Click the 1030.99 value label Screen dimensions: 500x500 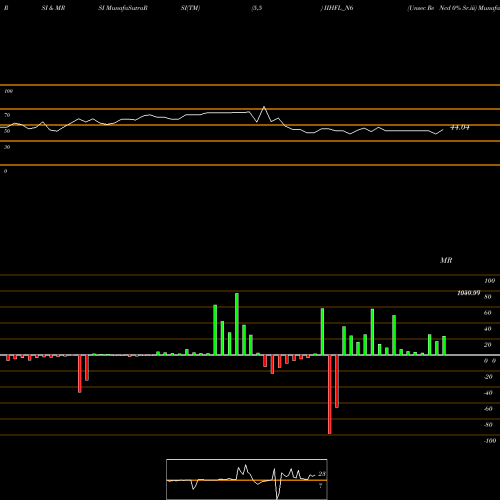(x=469, y=293)
